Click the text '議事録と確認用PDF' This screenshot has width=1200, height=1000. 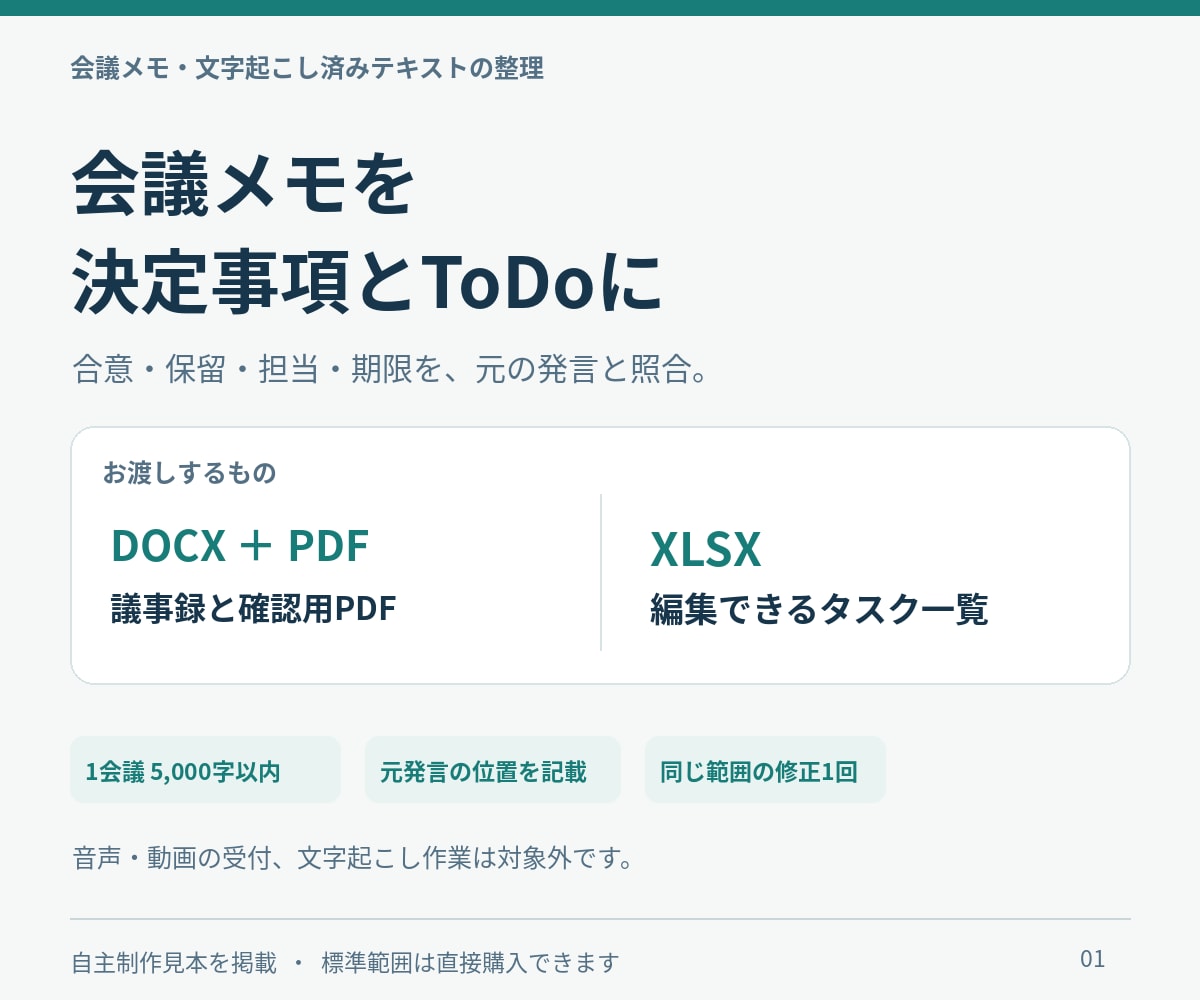(253, 608)
